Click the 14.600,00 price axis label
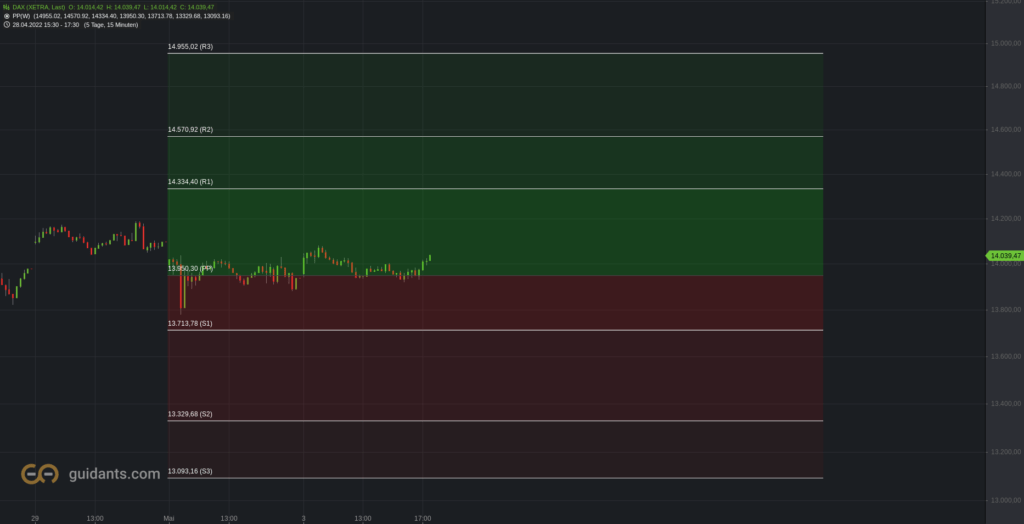 click(1006, 130)
